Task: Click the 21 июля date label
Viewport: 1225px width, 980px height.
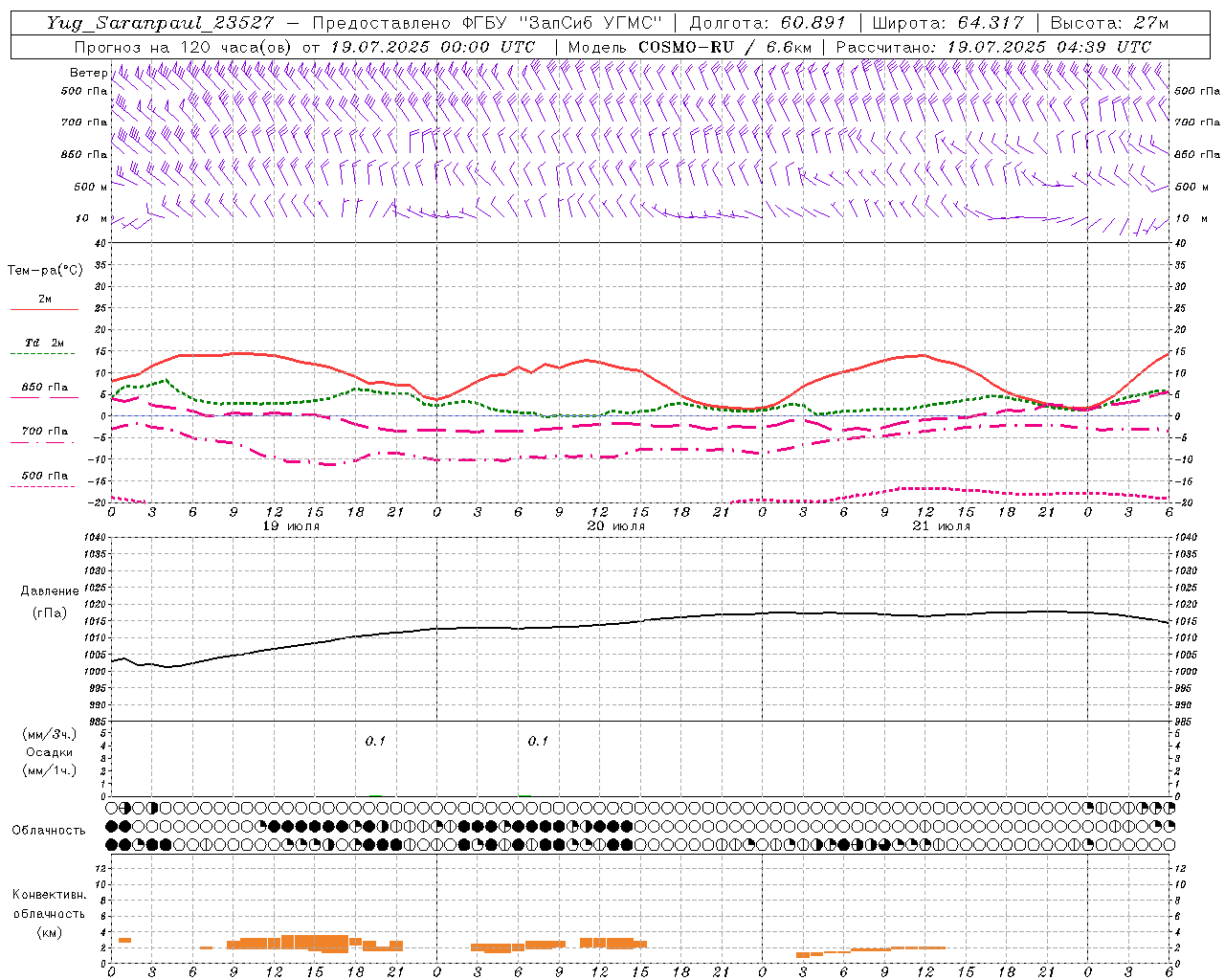Action: 942,526
